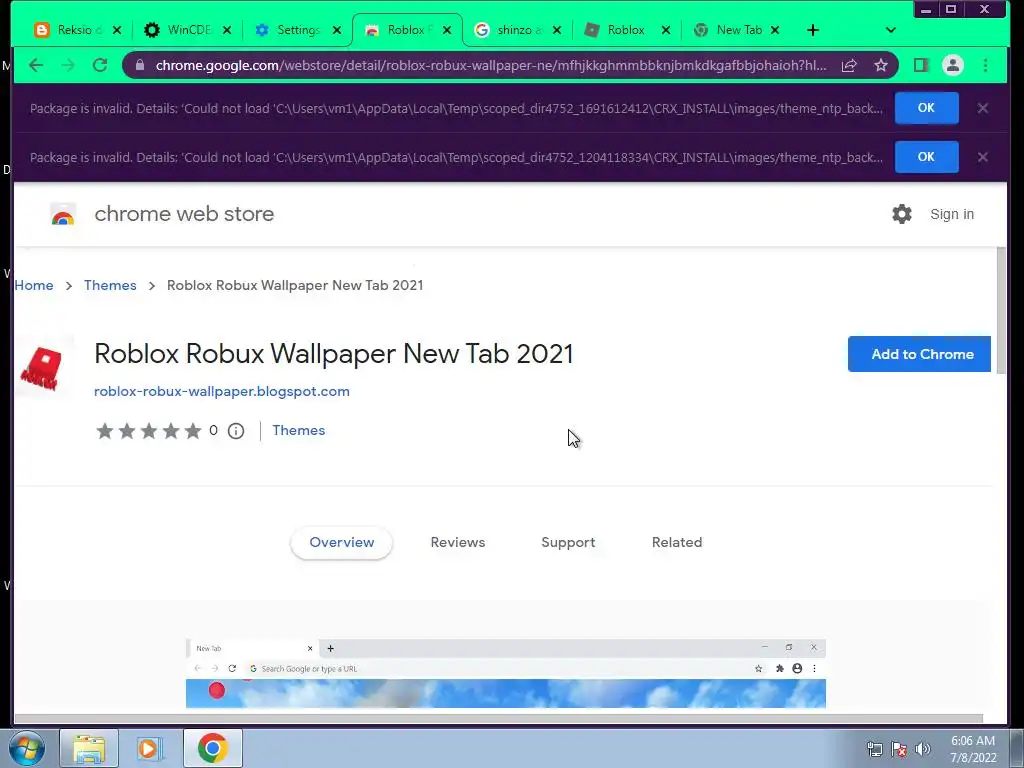Viewport: 1024px width, 768px height.
Task: Click Add to Chrome button
Action: pyautogui.click(x=919, y=354)
